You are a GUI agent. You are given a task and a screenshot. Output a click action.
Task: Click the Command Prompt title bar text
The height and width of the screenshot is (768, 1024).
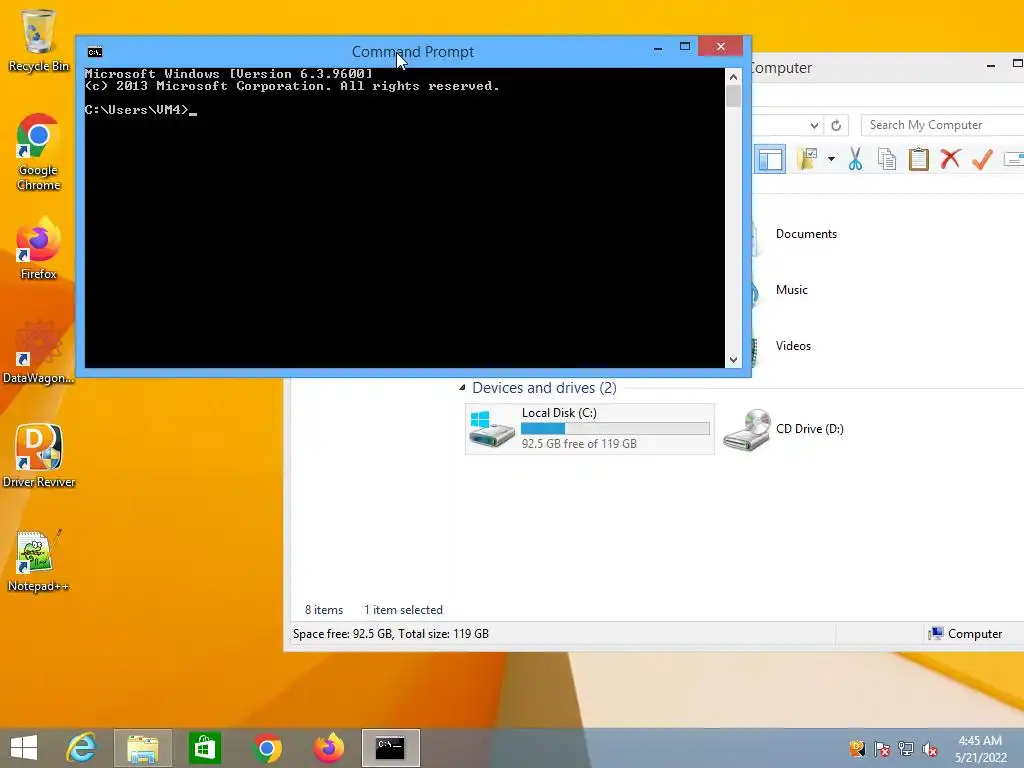click(x=413, y=52)
